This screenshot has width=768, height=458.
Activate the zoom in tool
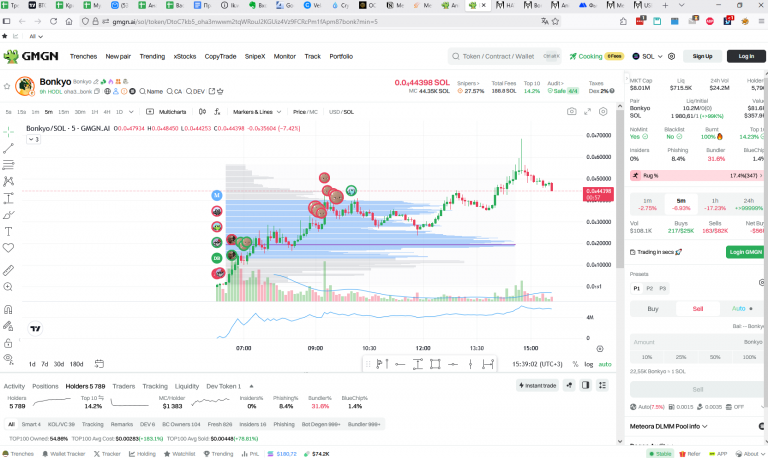pyautogui.click(x=8, y=287)
